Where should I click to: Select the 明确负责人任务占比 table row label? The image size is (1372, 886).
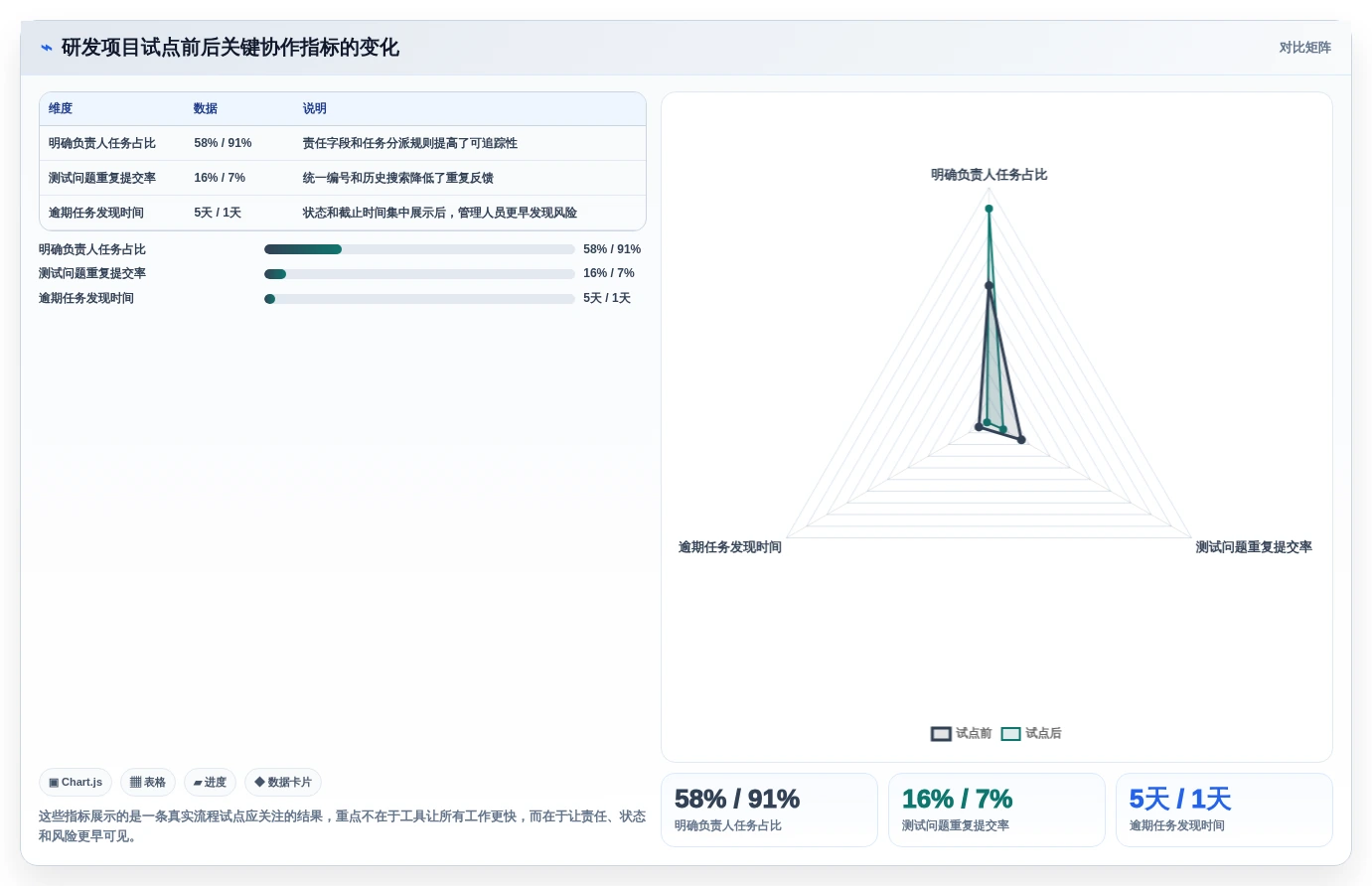coord(102,143)
